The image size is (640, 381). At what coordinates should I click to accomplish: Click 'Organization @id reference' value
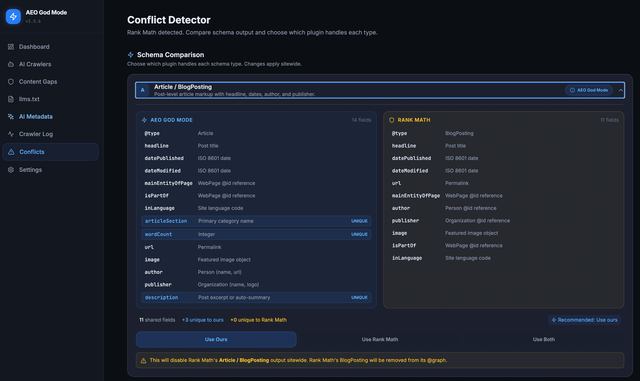(477, 221)
